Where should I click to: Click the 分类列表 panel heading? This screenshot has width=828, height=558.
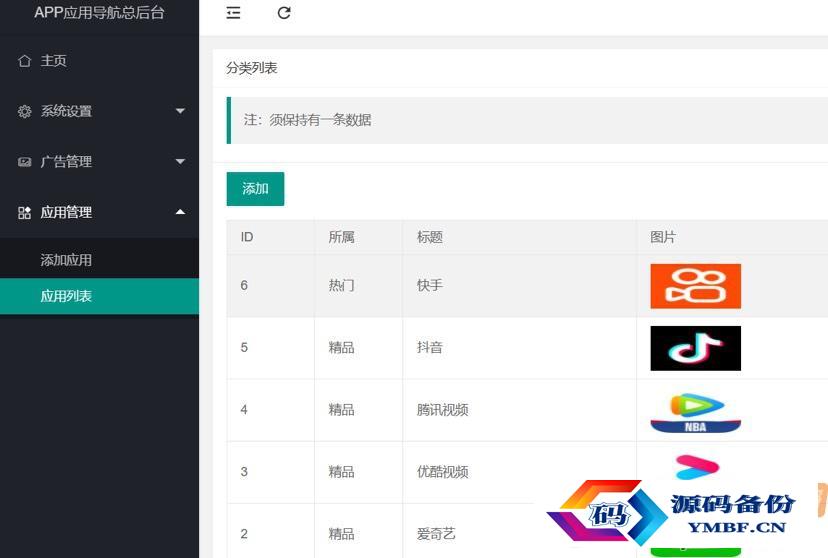252,68
